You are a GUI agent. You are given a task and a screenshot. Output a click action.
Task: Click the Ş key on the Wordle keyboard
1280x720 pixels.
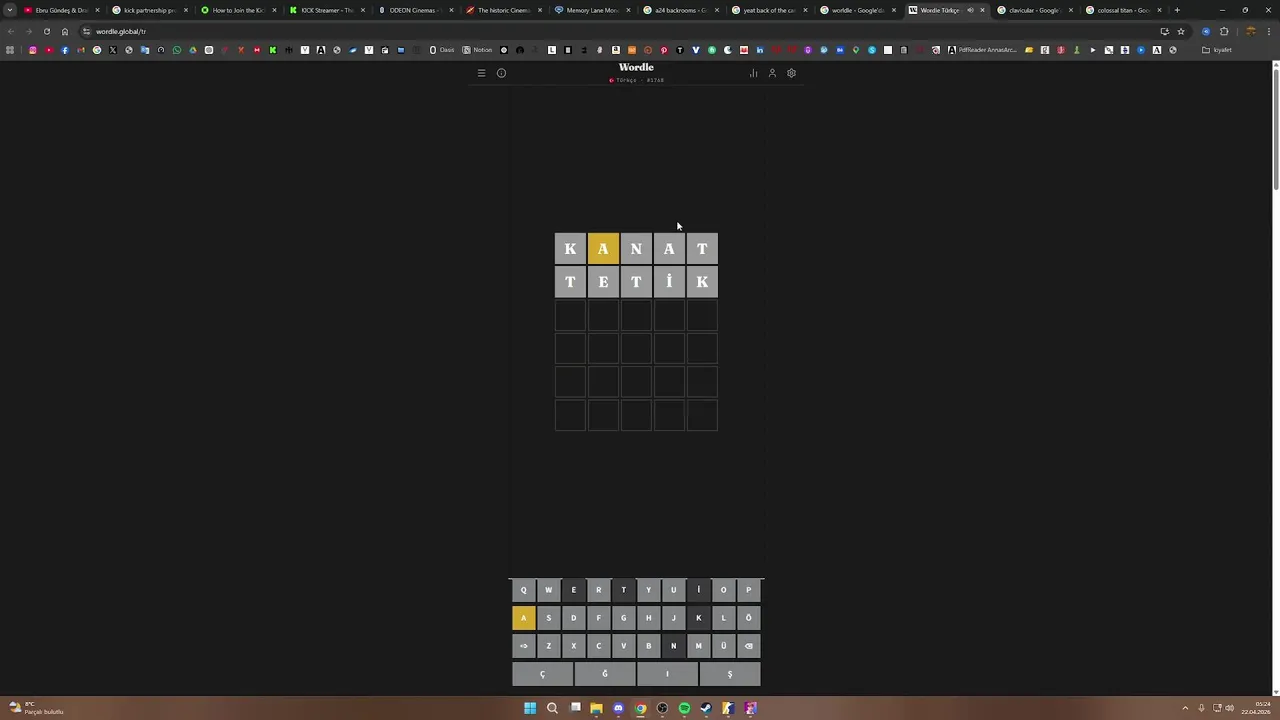[730, 674]
